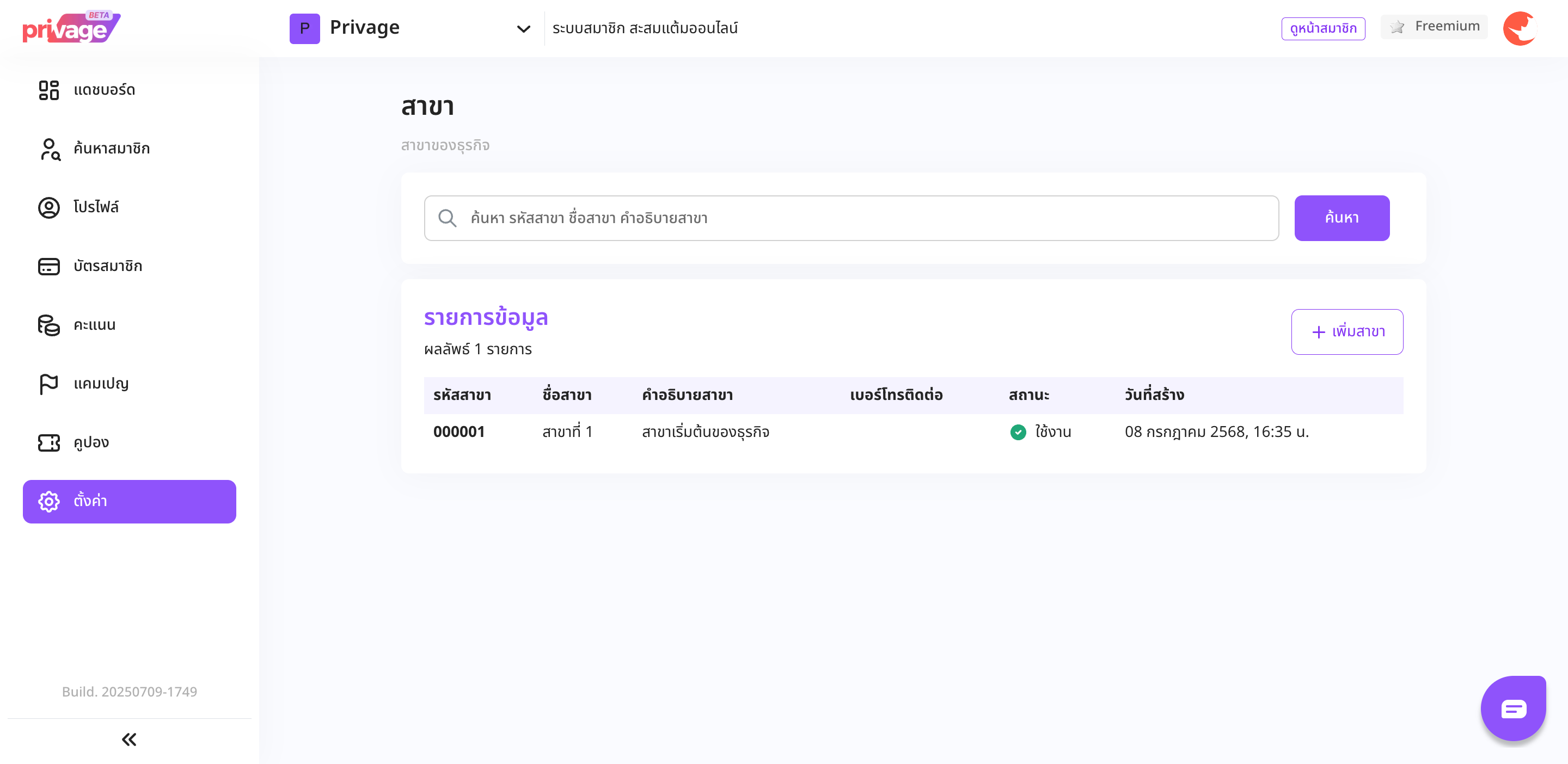Click the ระบบสมาชิก สะสมแต้มออนไลน์ tagline

click(x=645, y=29)
